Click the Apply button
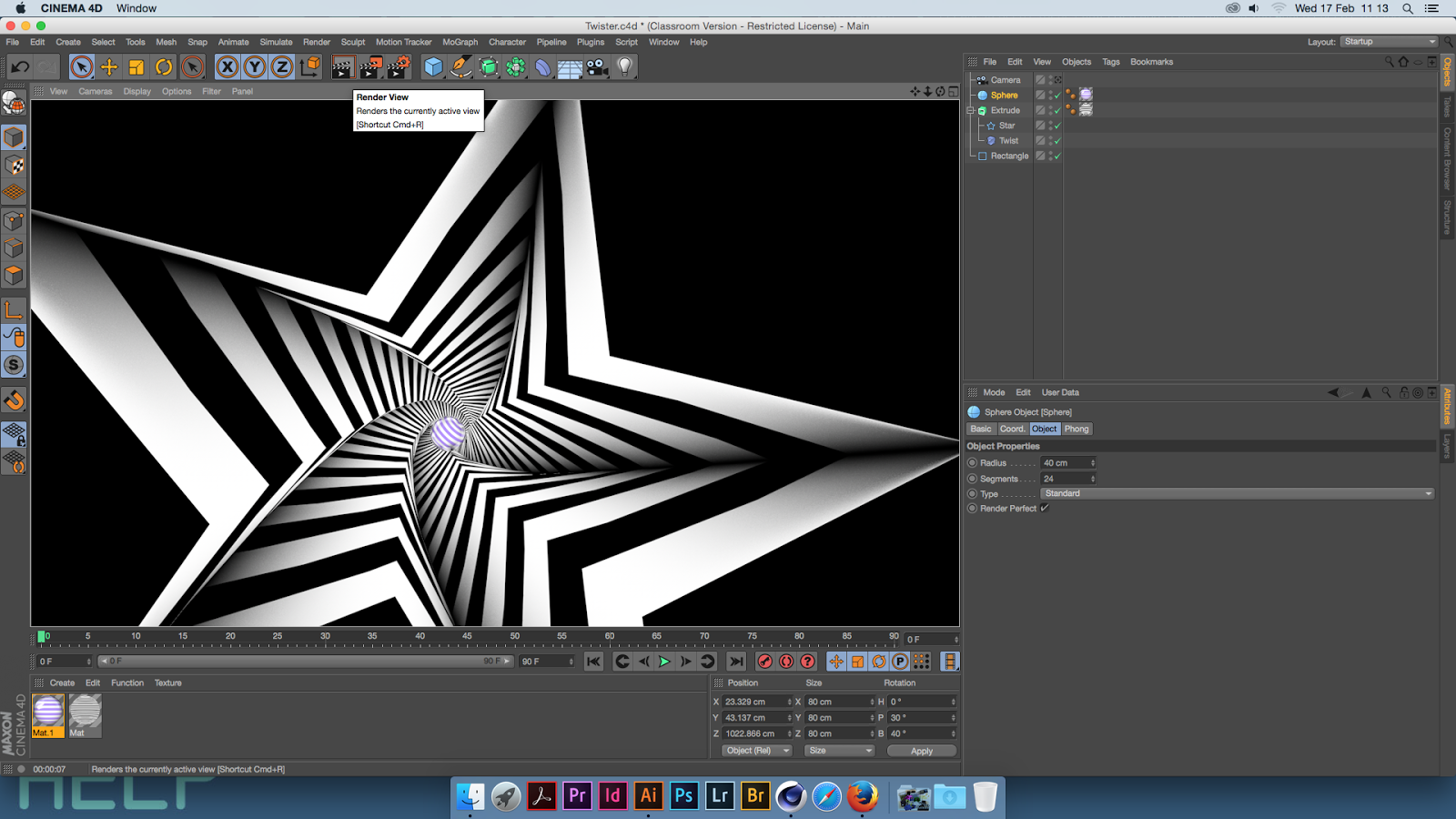Image resolution: width=1456 pixels, height=819 pixels. pyautogui.click(x=922, y=751)
